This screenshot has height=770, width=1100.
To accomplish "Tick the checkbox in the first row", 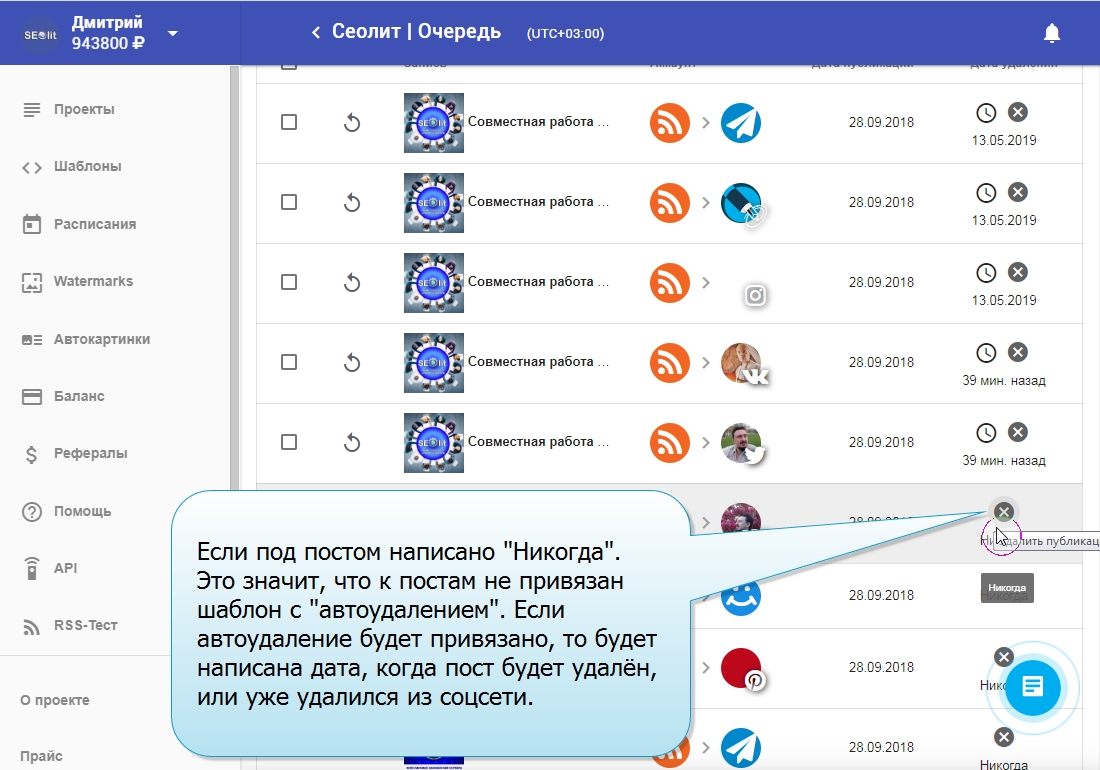I will click(x=289, y=122).
